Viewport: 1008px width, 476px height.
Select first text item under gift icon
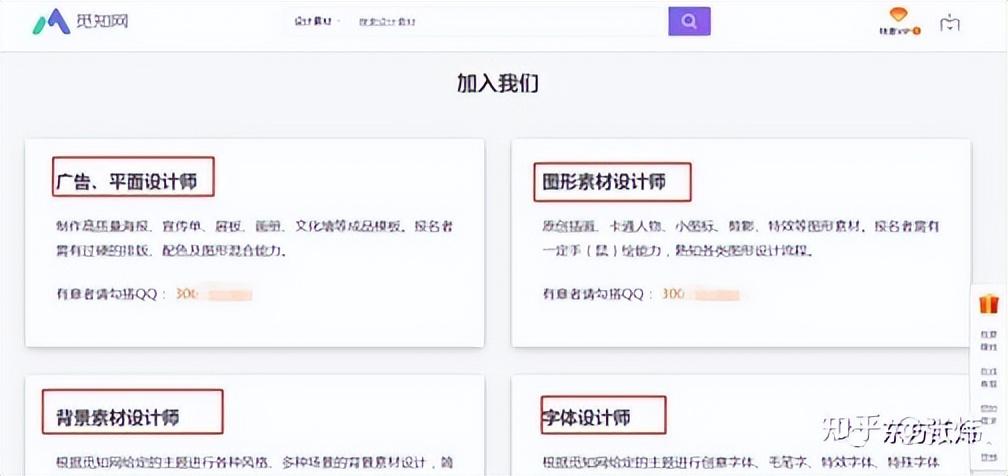click(989, 337)
